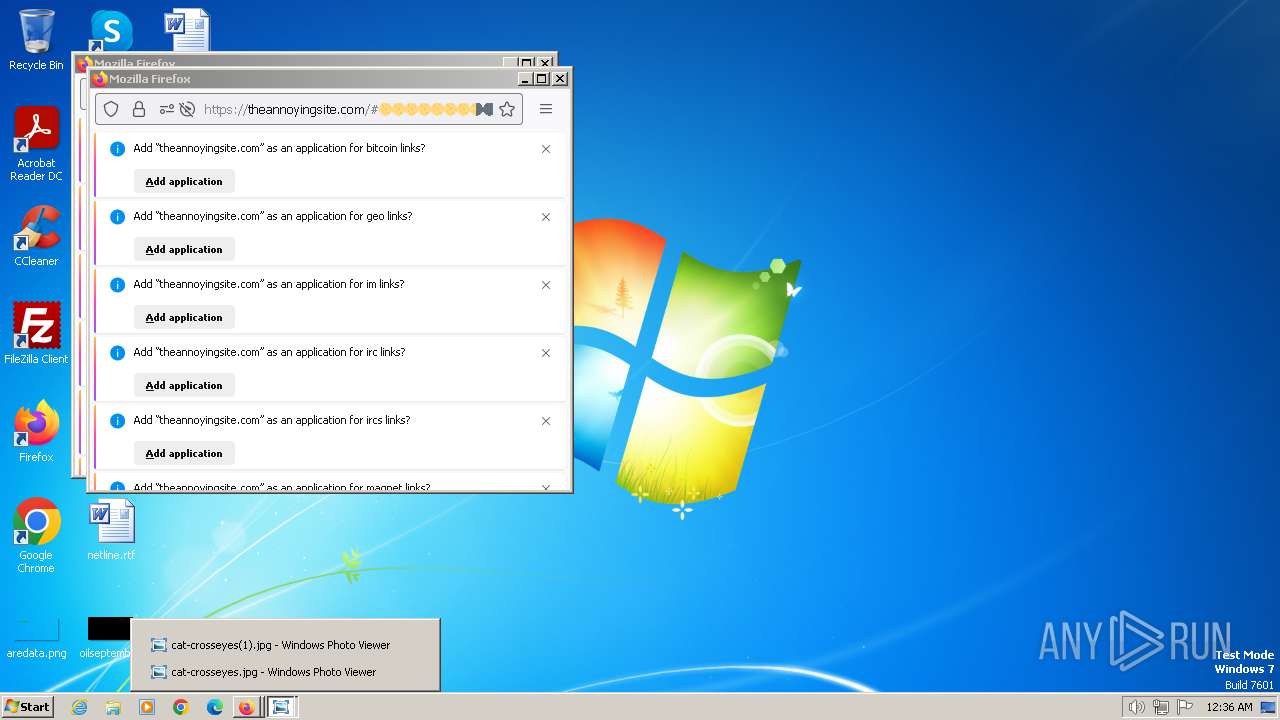The height and width of the screenshot is (720, 1280).
Task: Launch Internet Explorer from the taskbar
Action: 79,707
